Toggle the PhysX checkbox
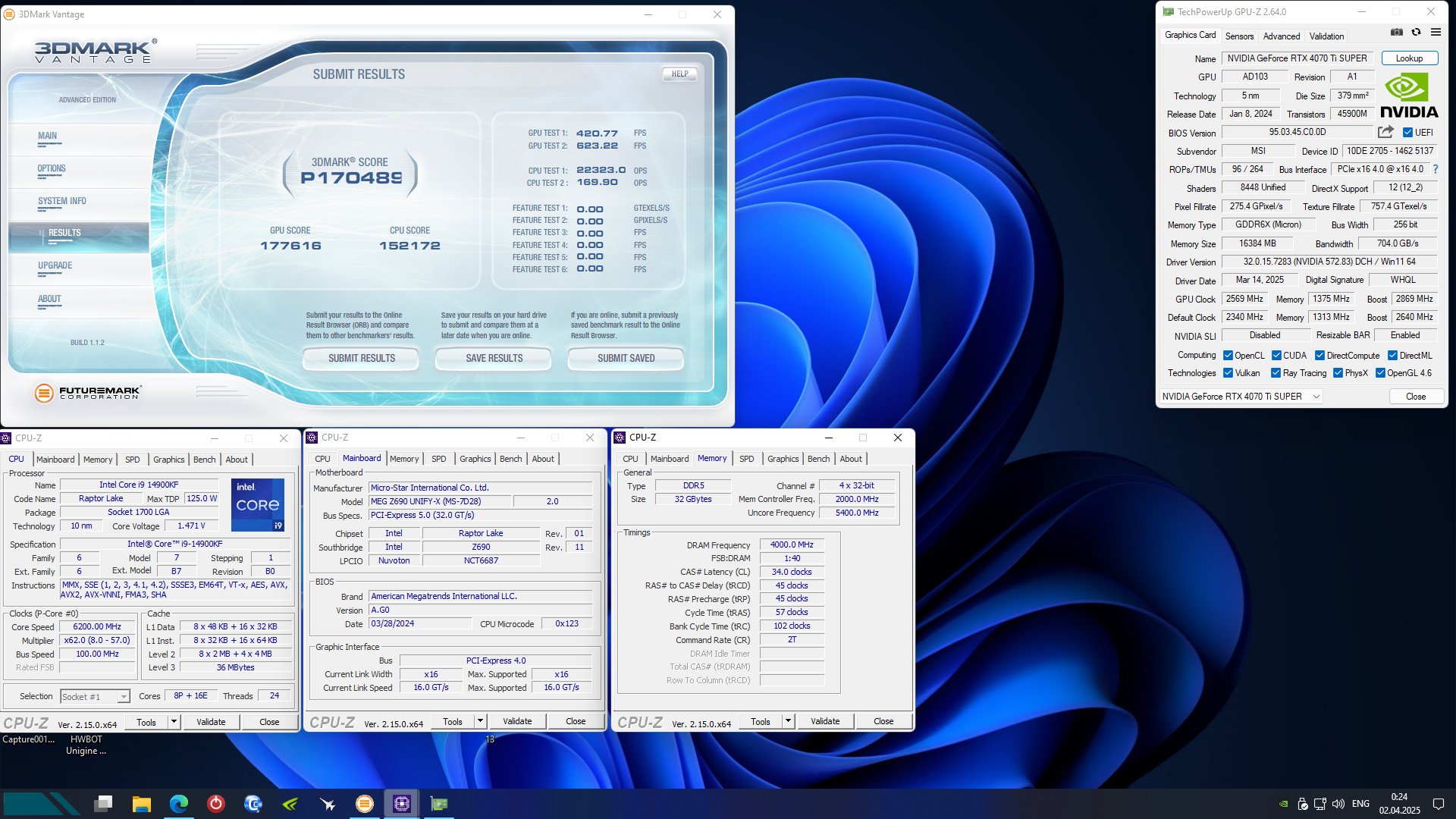Image resolution: width=1456 pixels, height=819 pixels. pos(1338,373)
